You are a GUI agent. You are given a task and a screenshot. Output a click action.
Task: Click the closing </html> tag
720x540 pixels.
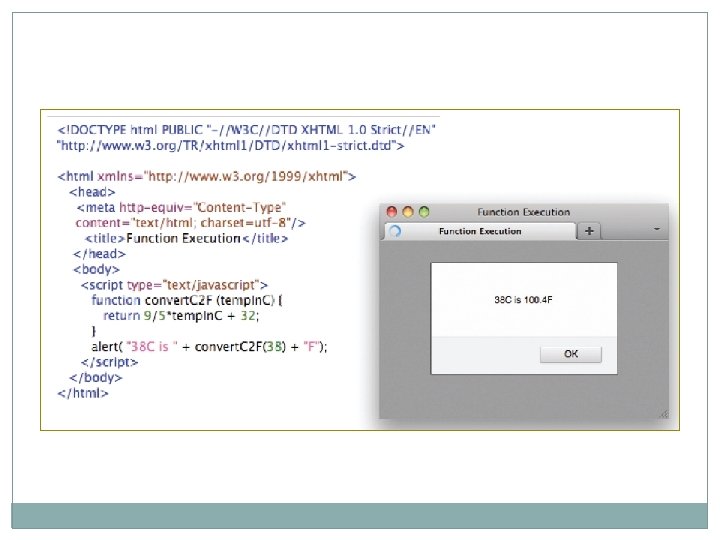tap(83, 393)
